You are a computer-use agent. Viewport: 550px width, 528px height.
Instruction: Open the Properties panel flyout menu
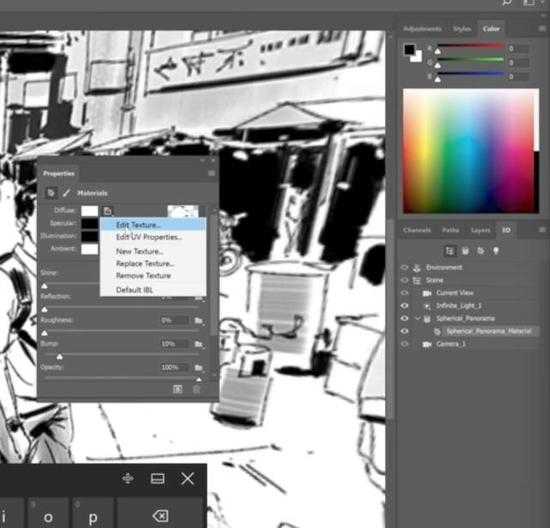[212, 173]
